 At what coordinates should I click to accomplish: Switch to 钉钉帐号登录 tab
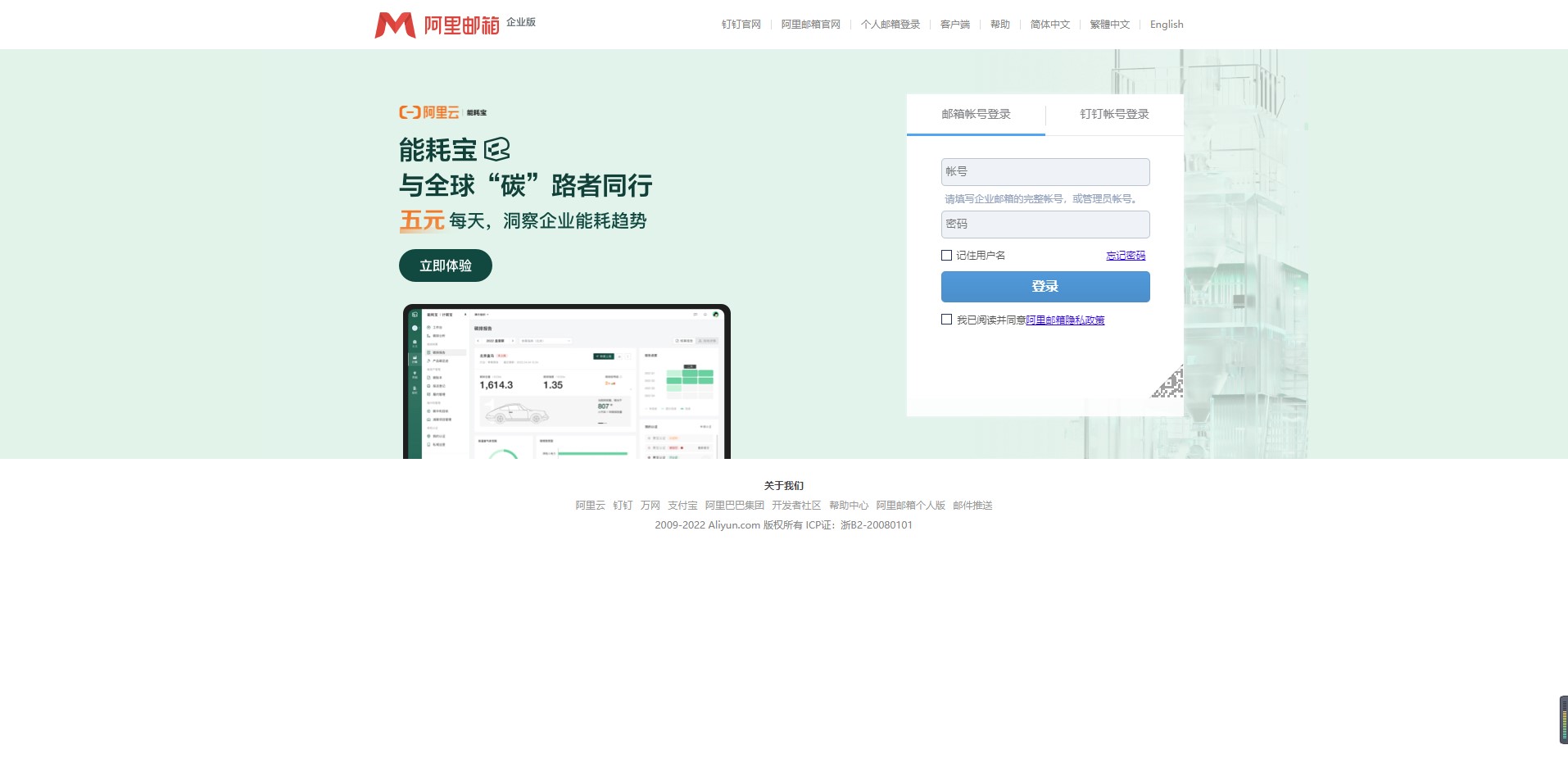[1114, 114]
